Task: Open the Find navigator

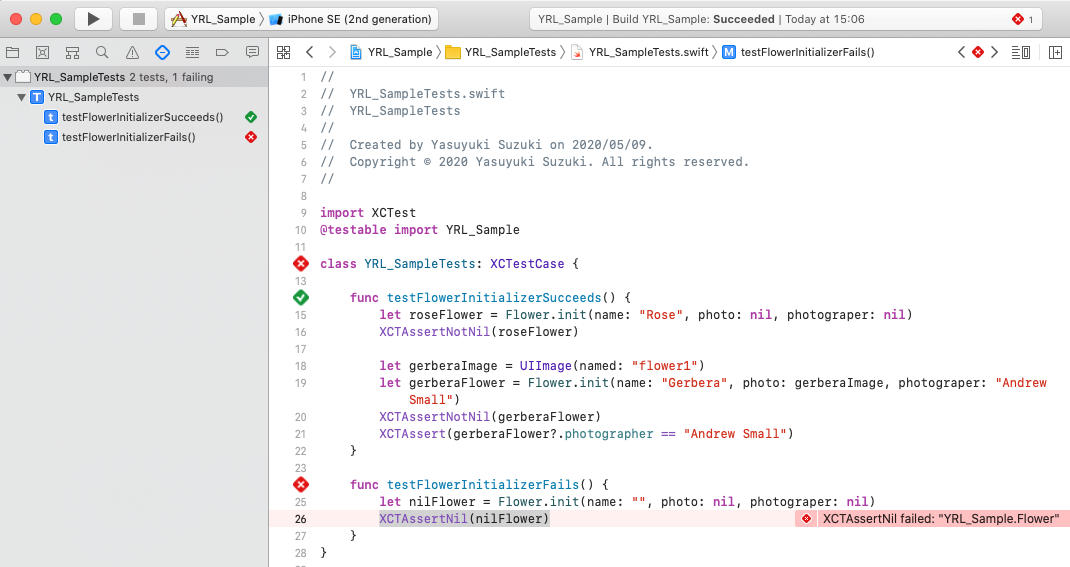Action: pos(102,53)
